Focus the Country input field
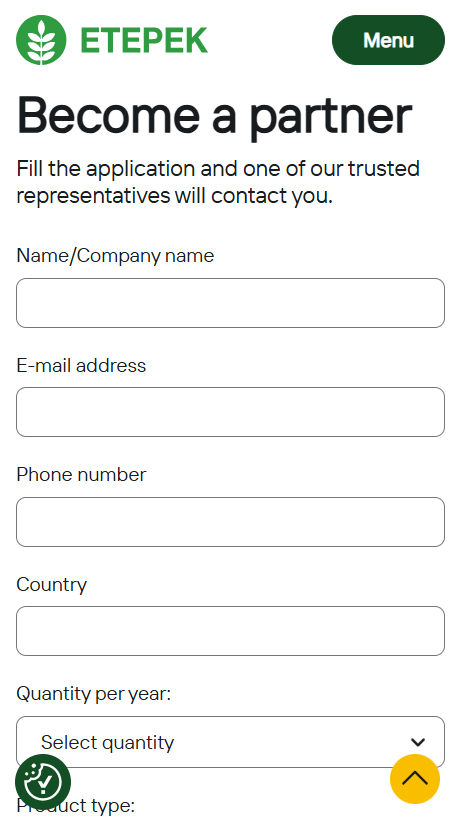The image size is (465, 826). point(231,631)
